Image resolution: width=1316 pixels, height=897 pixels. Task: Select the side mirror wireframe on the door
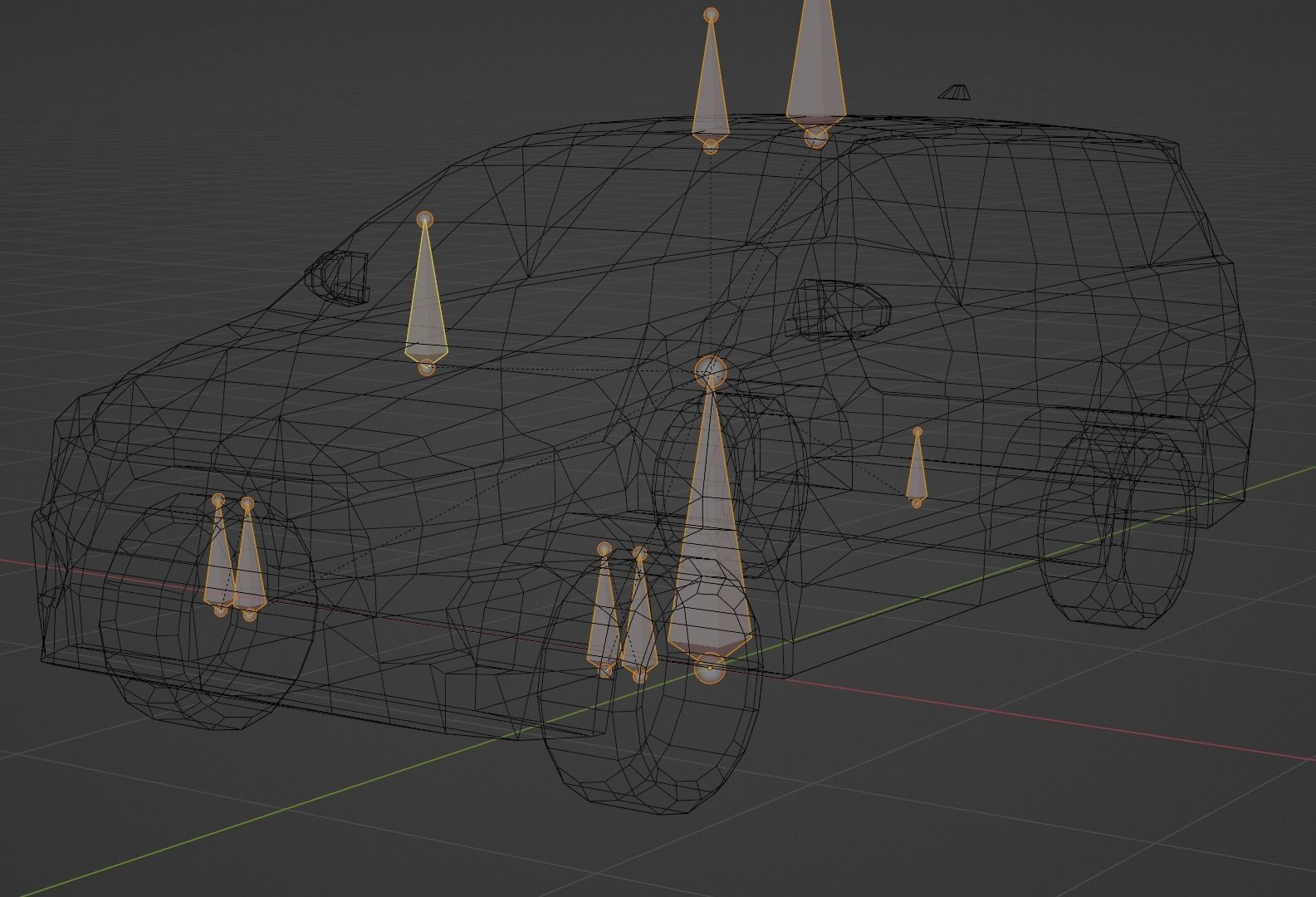tap(840, 309)
